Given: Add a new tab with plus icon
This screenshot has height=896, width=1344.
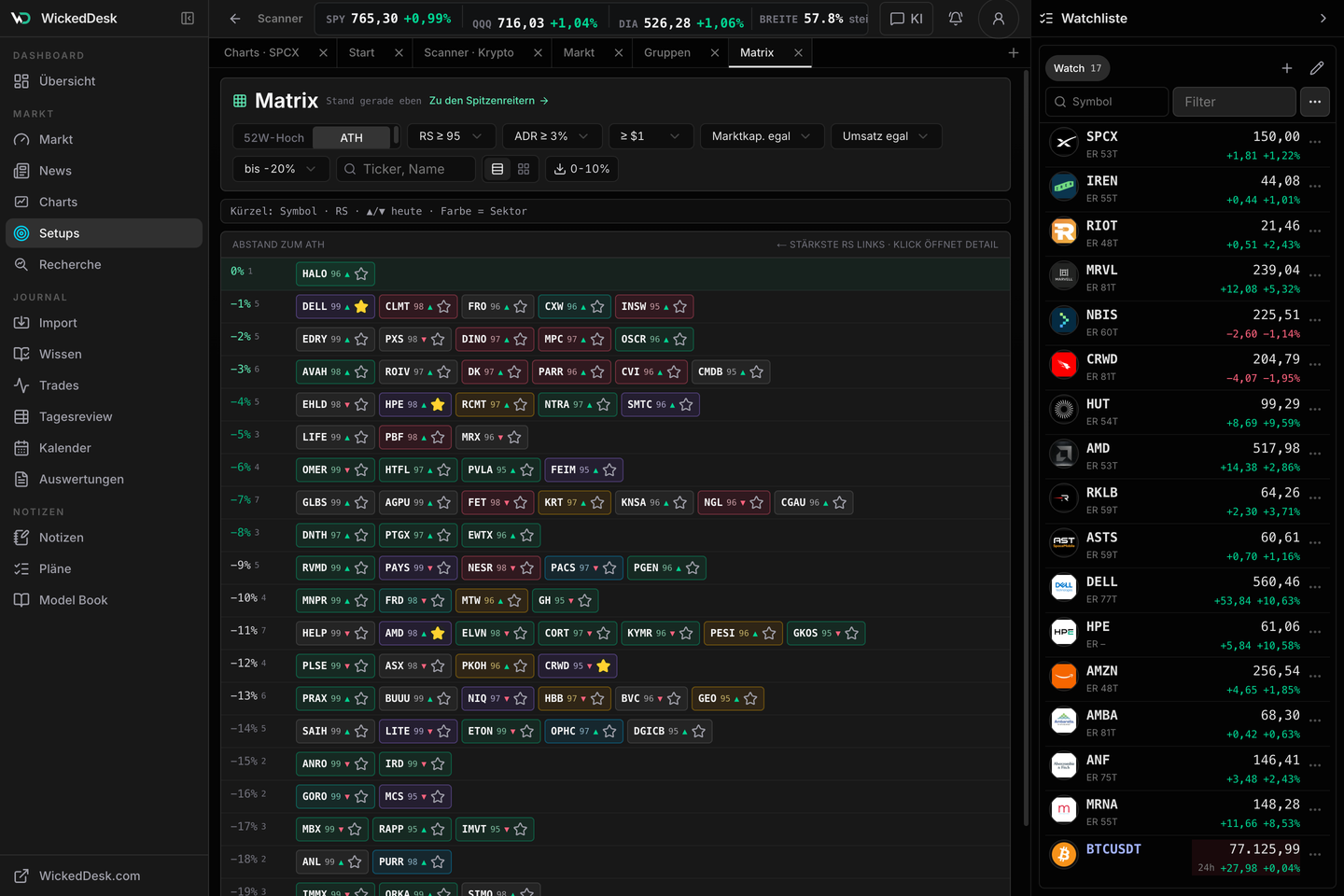Looking at the screenshot, I should (1014, 53).
